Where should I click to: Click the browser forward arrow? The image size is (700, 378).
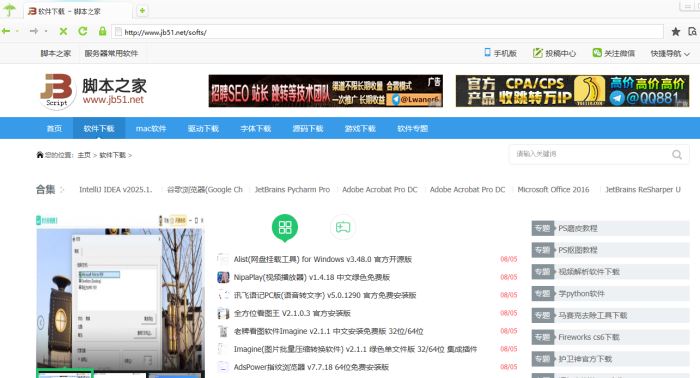coord(34,31)
